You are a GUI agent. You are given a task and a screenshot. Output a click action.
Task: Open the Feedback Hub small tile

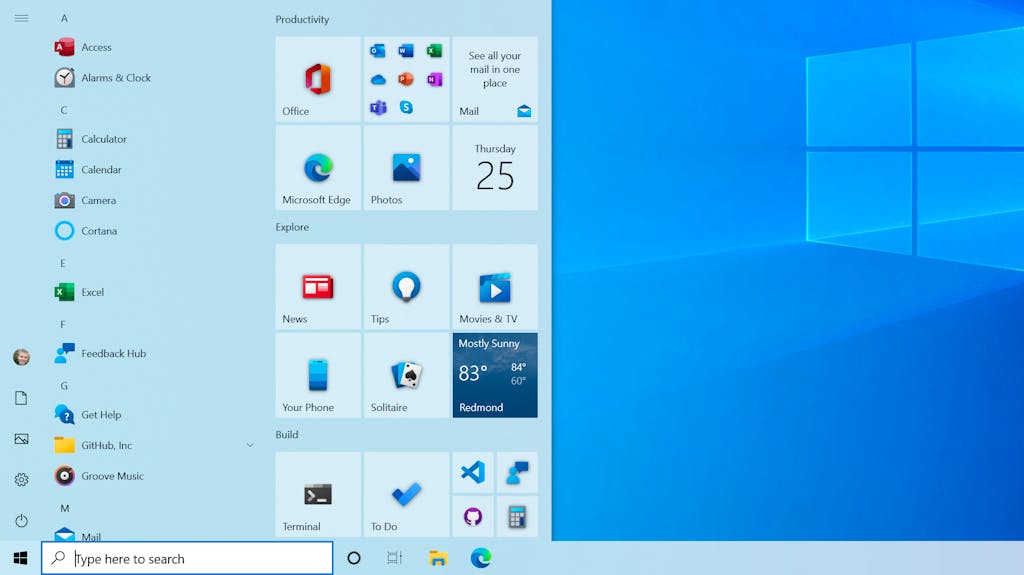pos(517,472)
